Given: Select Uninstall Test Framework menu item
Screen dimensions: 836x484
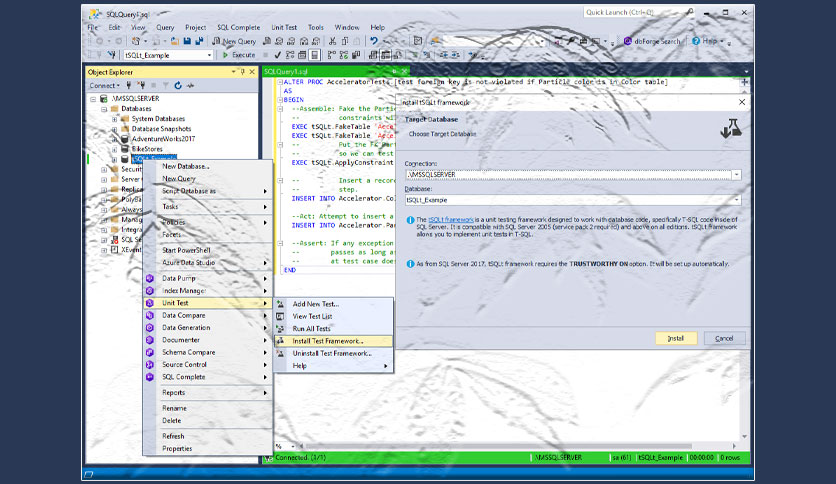Looking at the screenshot, I should click(x=334, y=353).
